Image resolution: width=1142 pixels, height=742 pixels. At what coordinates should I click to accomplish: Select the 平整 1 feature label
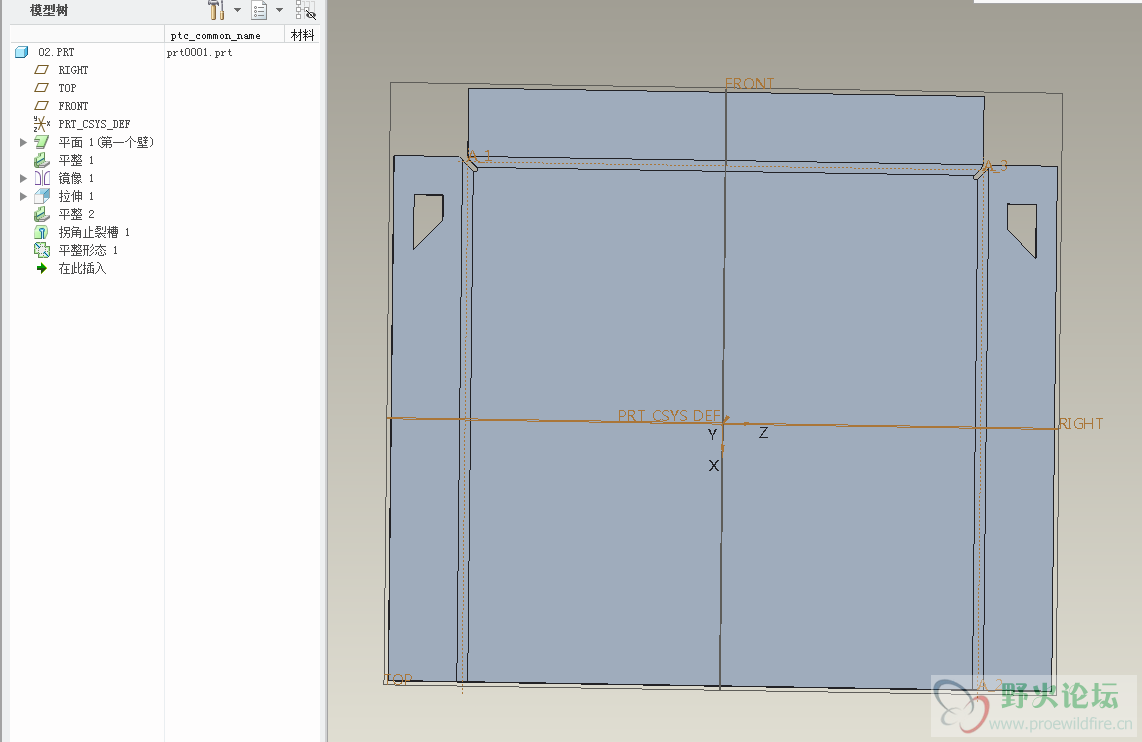click(x=76, y=160)
